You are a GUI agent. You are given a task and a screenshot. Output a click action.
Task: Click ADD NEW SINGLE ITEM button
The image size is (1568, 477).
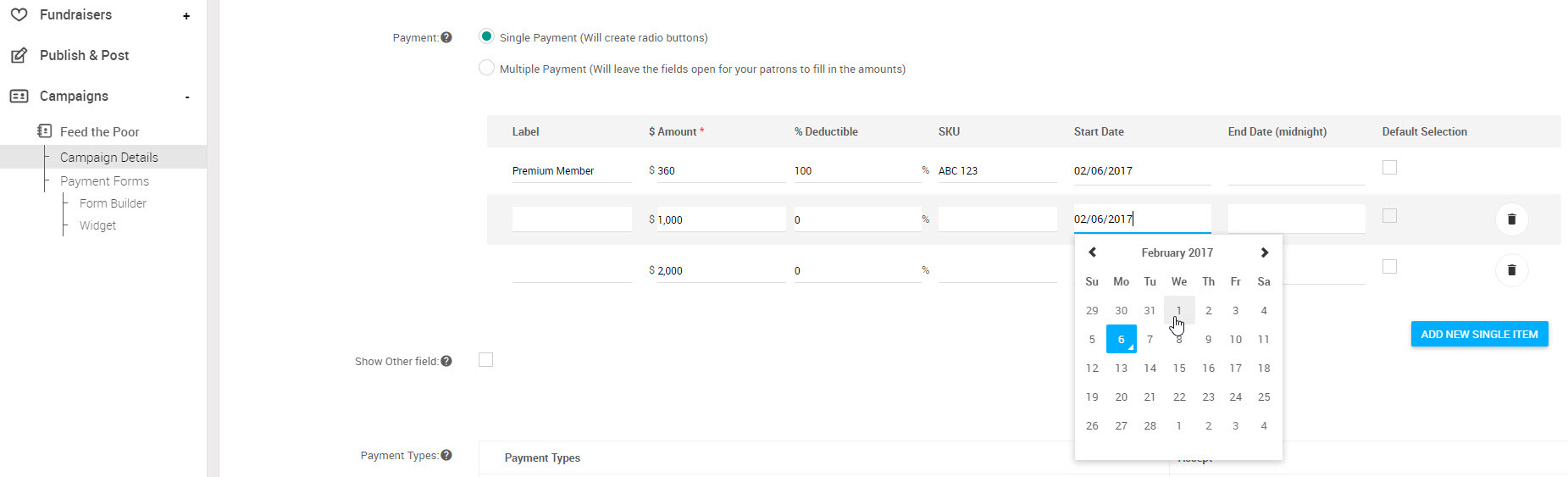click(1479, 334)
